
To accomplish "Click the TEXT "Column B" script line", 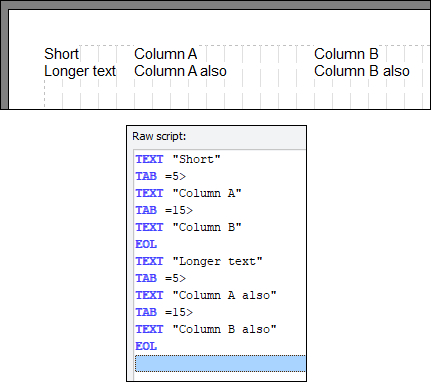I will 188,227.
